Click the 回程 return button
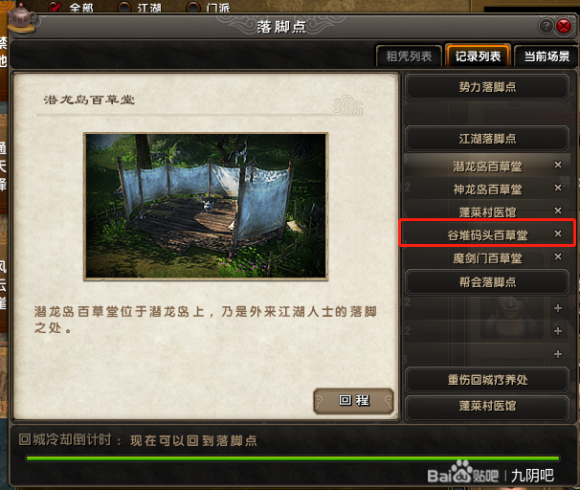 point(354,401)
